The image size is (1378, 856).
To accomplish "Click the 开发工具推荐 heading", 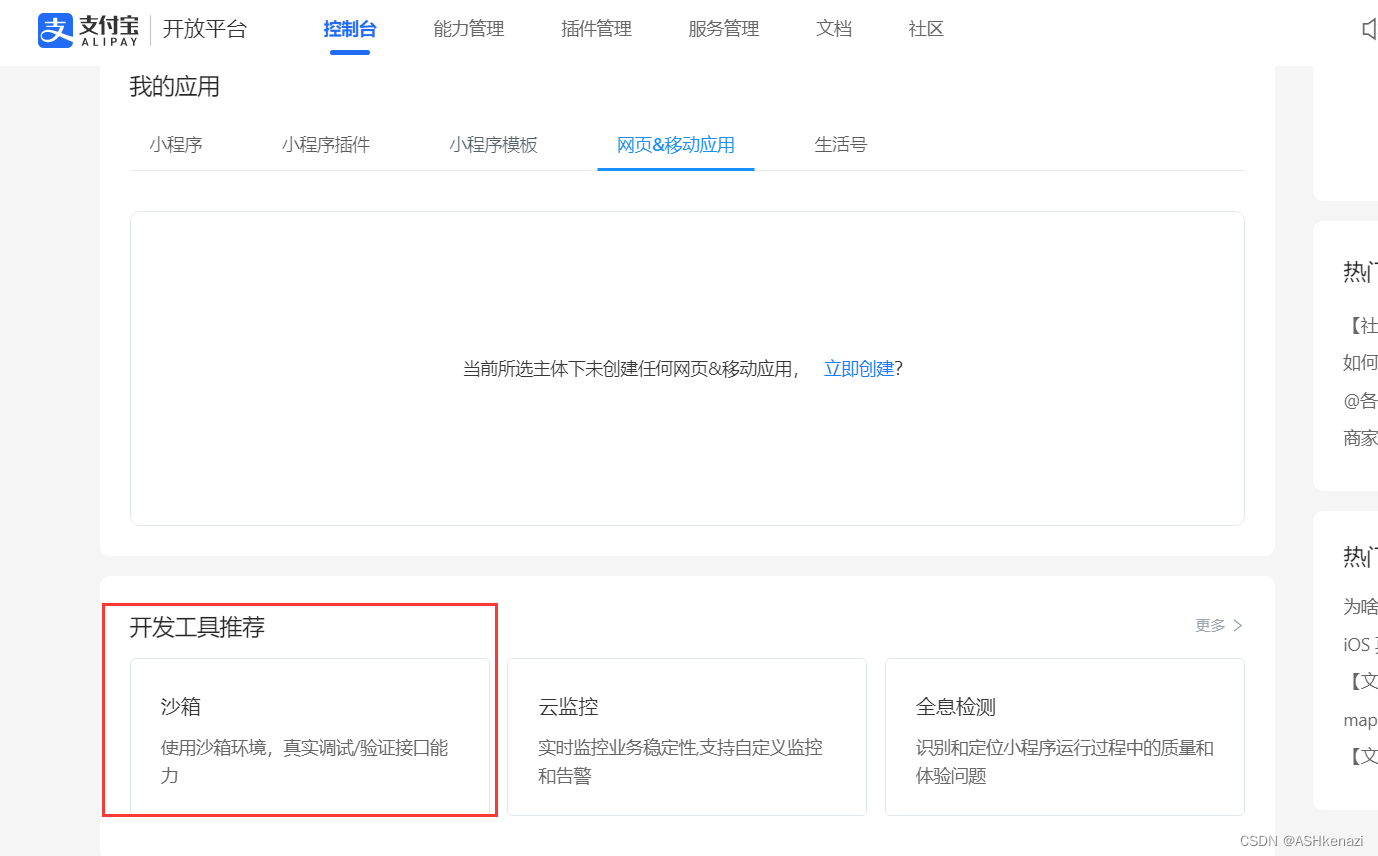I will tap(197, 627).
